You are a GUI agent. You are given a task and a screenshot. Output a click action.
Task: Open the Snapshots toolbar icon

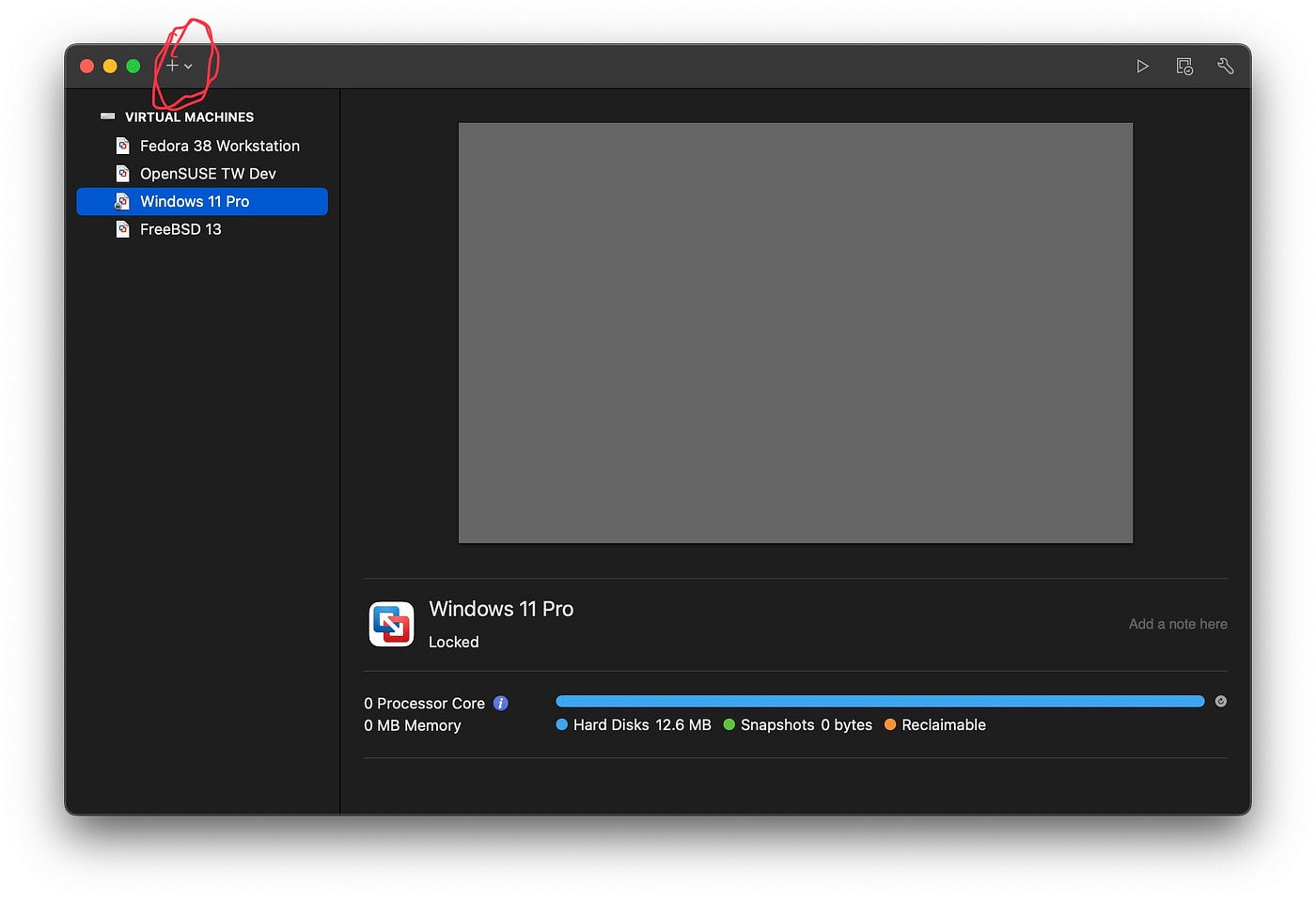click(1184, 66)
